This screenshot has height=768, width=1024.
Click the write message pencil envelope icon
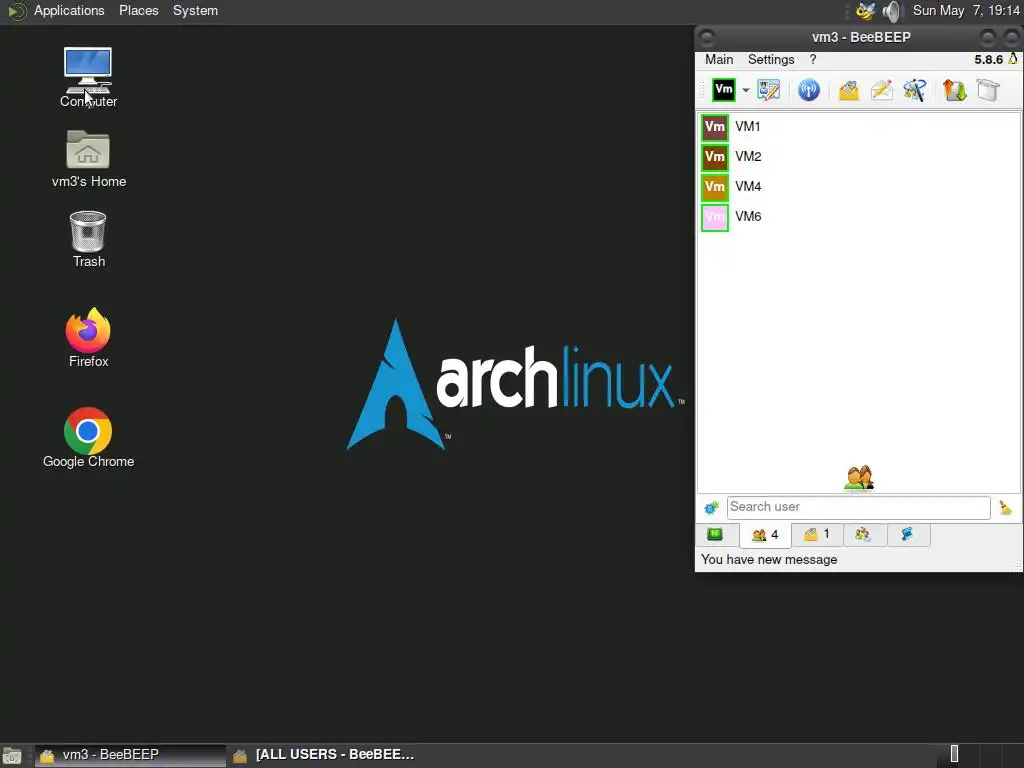882,90
